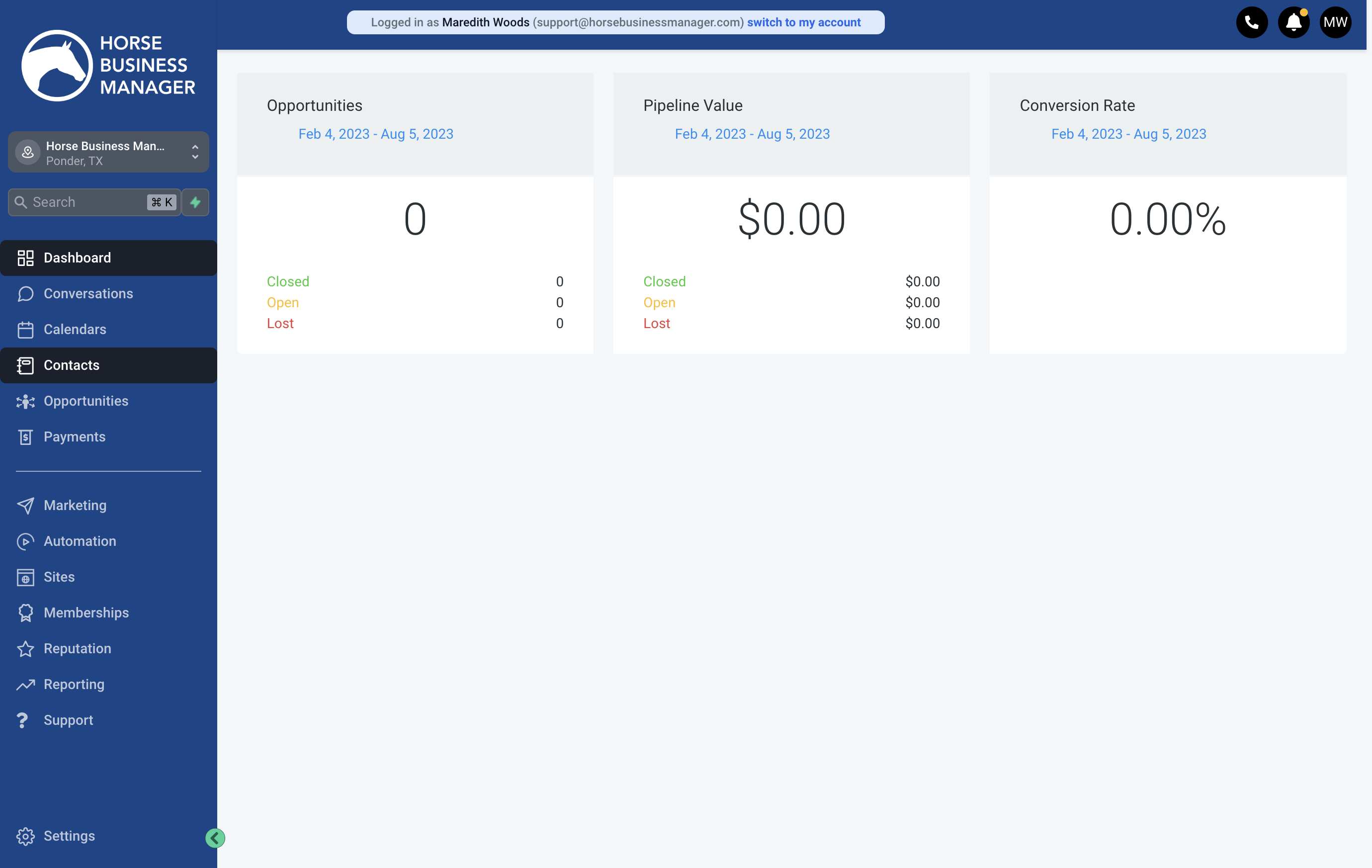The image size is (1372, 868).
Task: Click the Automation play-circle icon
Action: tap(26, 541)
